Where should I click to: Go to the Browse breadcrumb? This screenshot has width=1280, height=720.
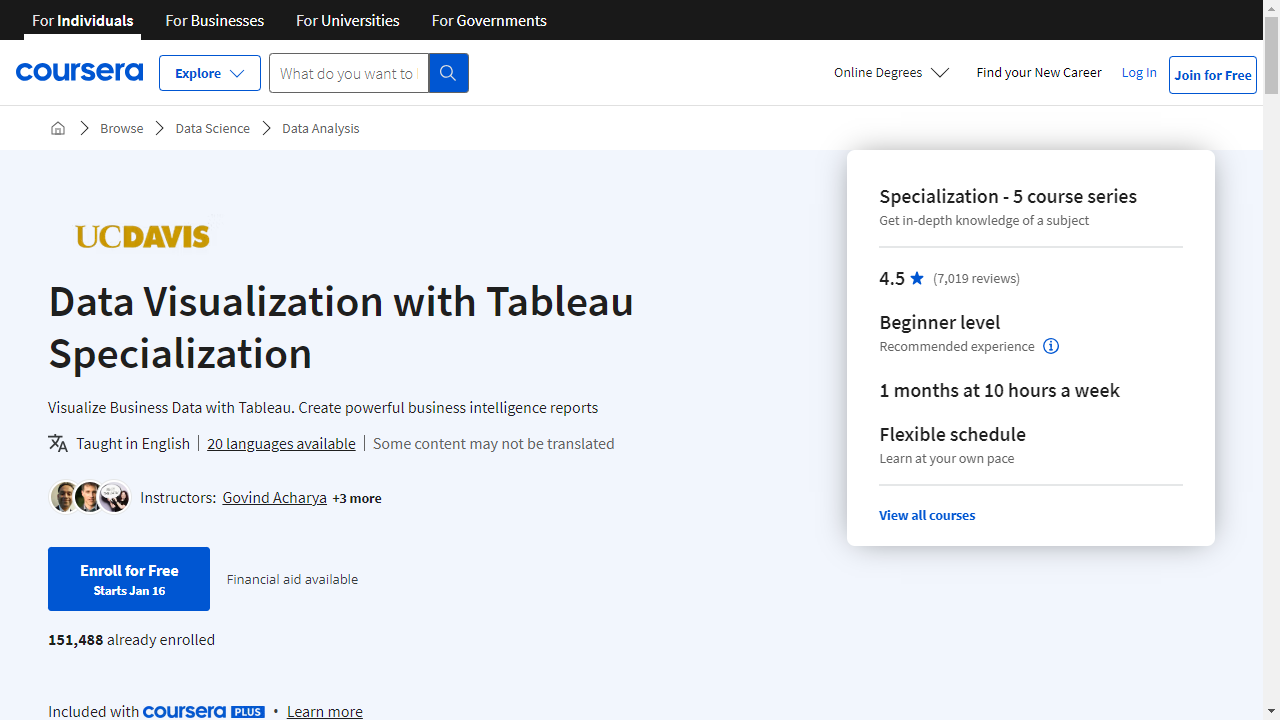[122, 128]
